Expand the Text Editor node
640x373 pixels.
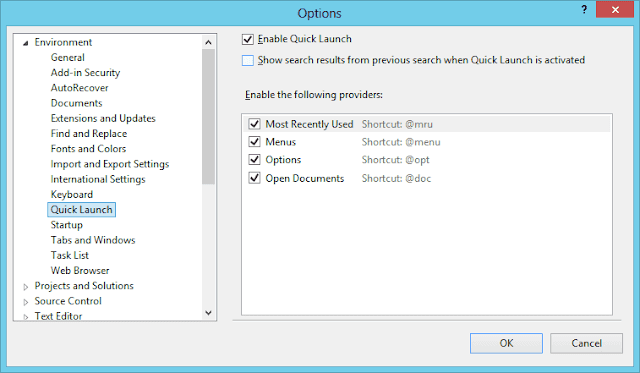tap(25, 317)
